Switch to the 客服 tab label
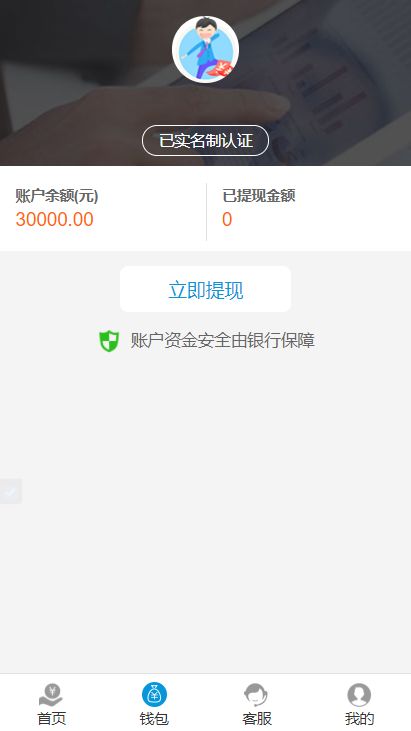411x731 pixels. 257,718
